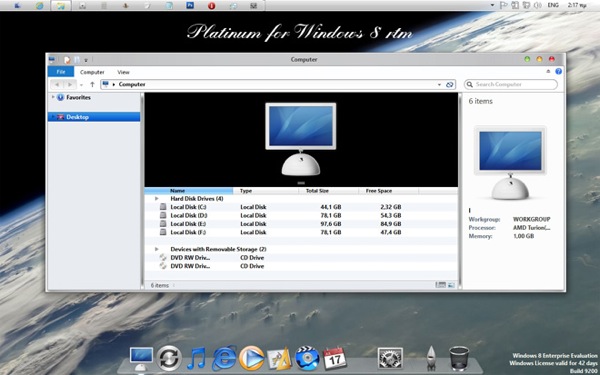Click the Properties quick access icon
This screenshot has width=600, height=375.
67,60
